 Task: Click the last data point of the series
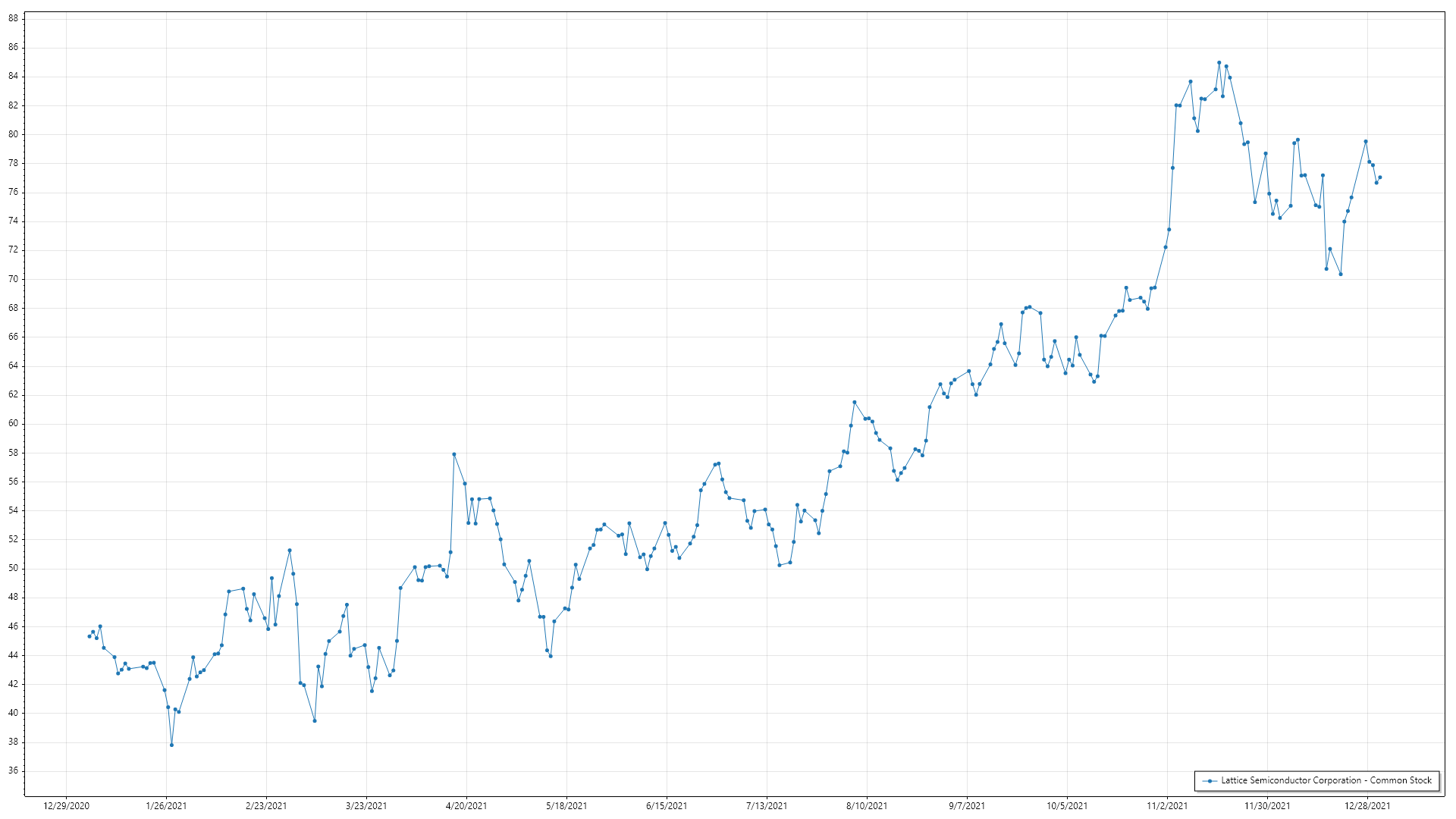point(1379,177)
